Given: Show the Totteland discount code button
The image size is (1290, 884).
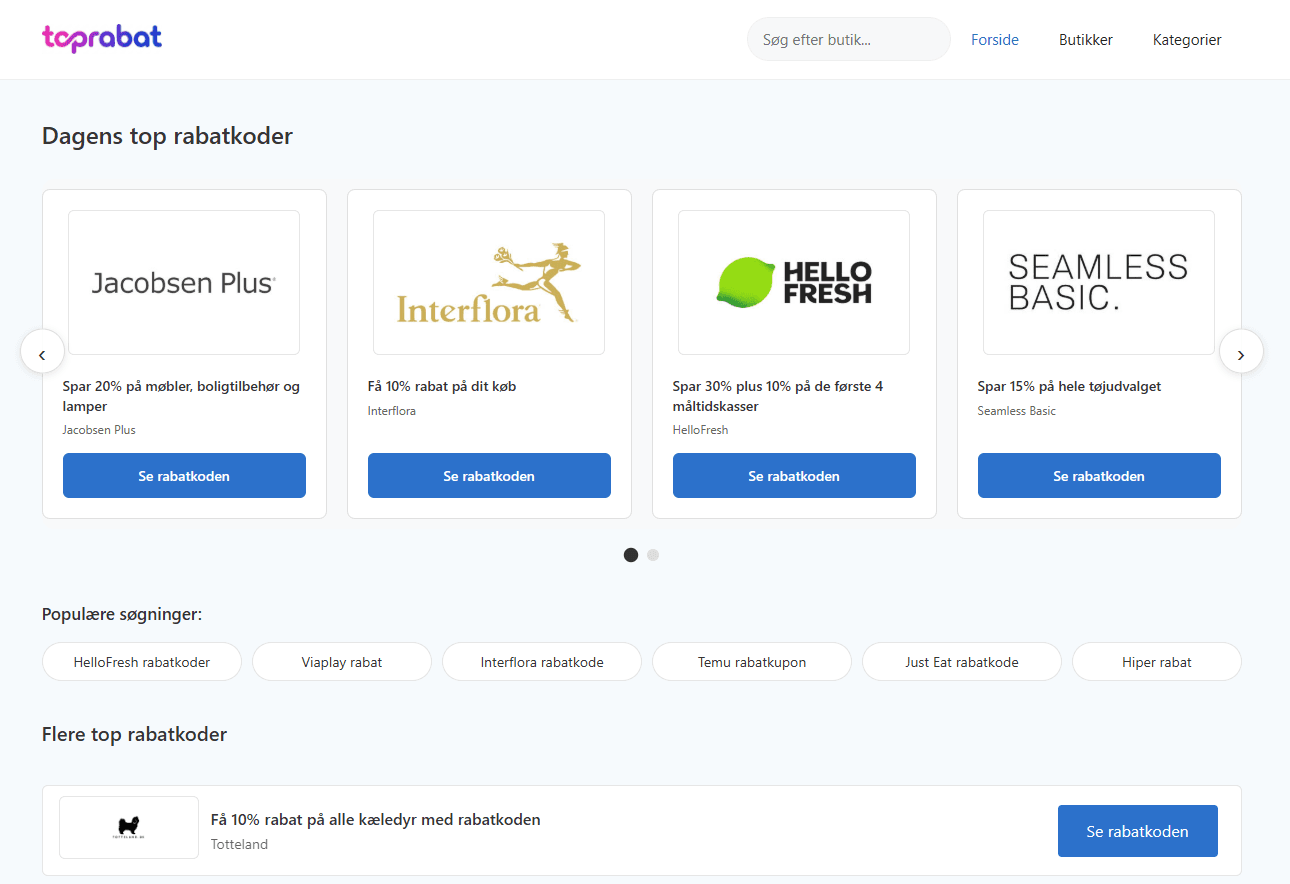Looking at the screenshot, I should [1137, 831].
